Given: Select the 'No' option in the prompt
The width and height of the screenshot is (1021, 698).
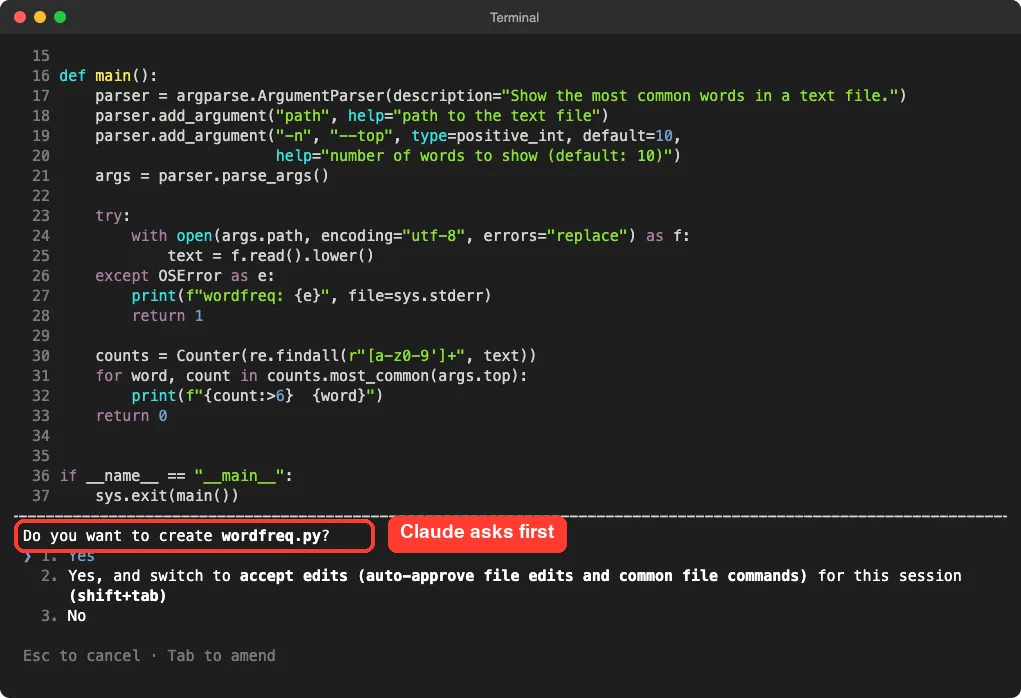Looking at the screenshot, I should click(x=76, y=615).
